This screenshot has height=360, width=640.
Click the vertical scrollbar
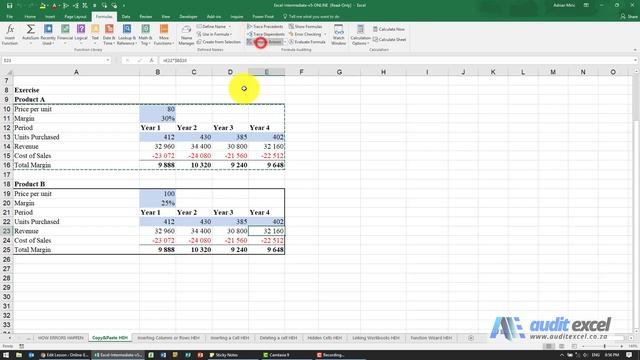pyautogui.click(x=636, y=200)
